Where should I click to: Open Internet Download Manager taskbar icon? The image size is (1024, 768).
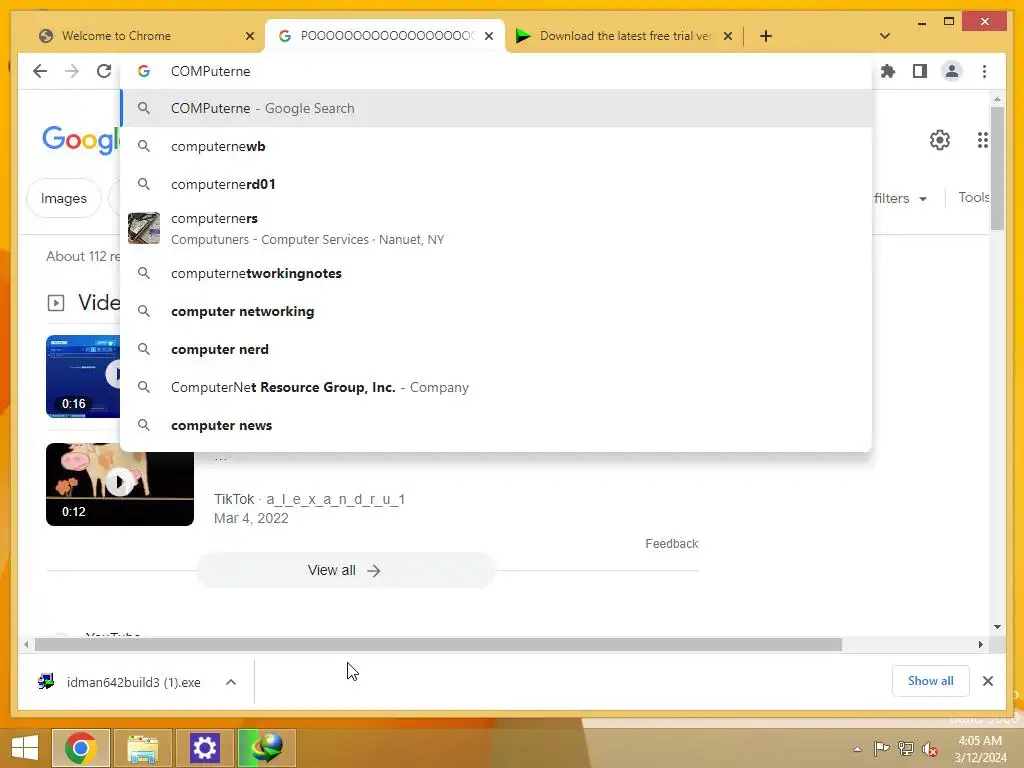click(x=266, y=748)
